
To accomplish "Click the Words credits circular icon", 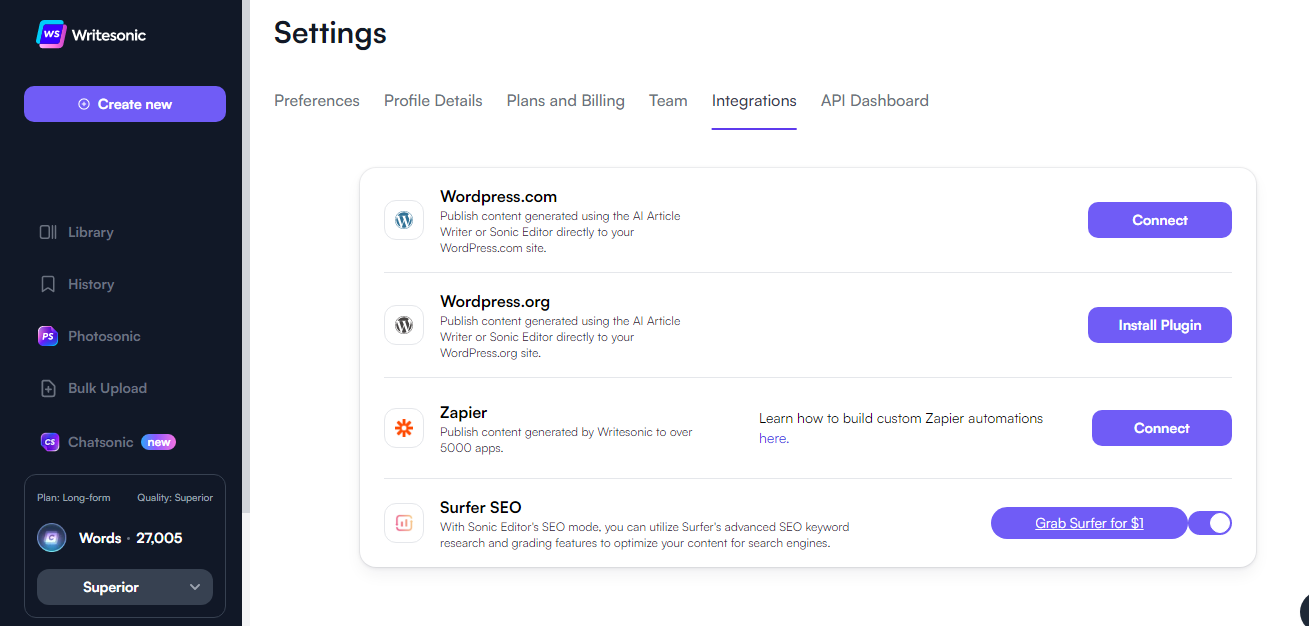I will pyautogui.click(x=51, y=538).
